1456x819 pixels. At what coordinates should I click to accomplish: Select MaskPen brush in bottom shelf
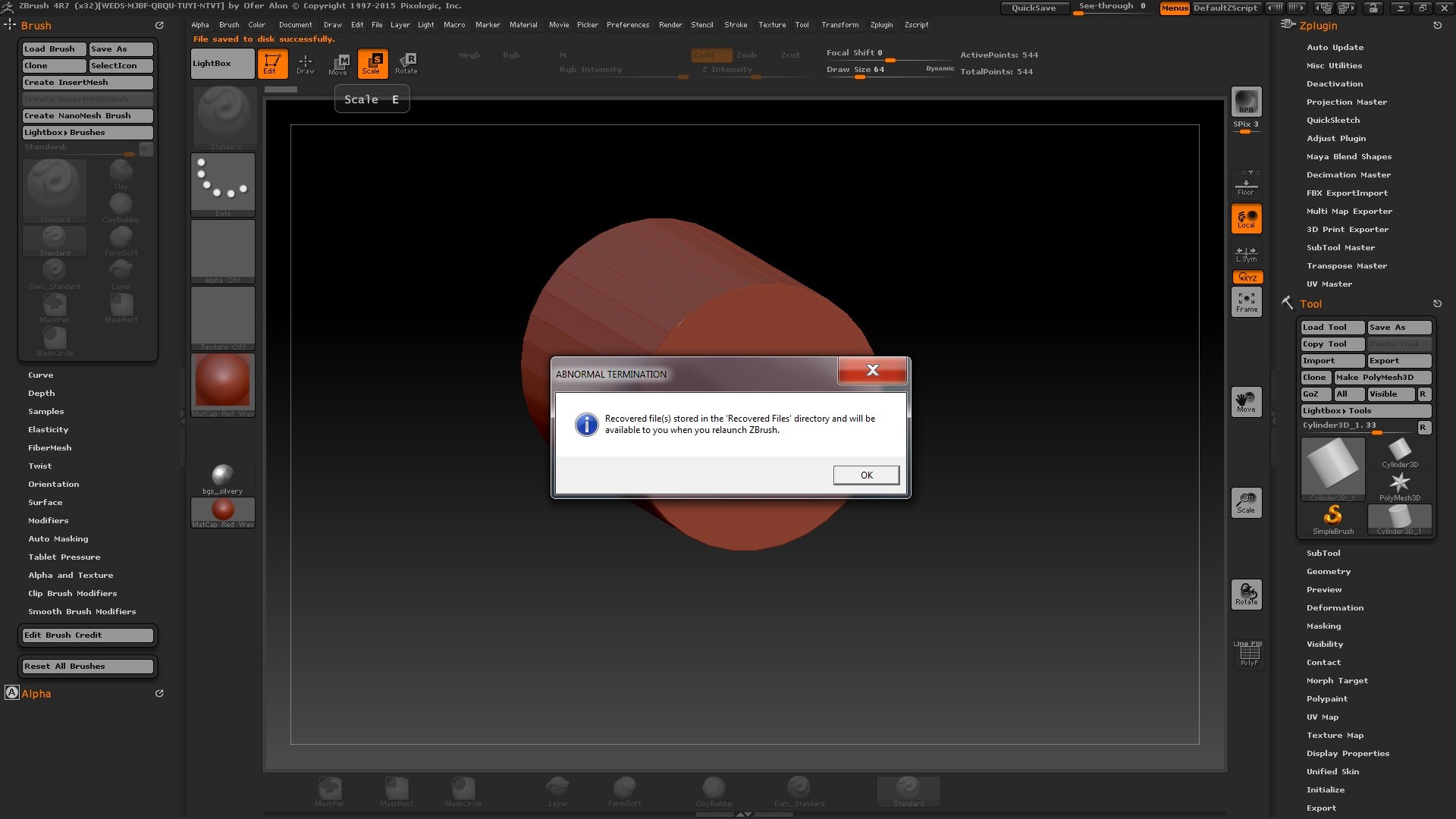pyautogui.click(x=329, y=791)
